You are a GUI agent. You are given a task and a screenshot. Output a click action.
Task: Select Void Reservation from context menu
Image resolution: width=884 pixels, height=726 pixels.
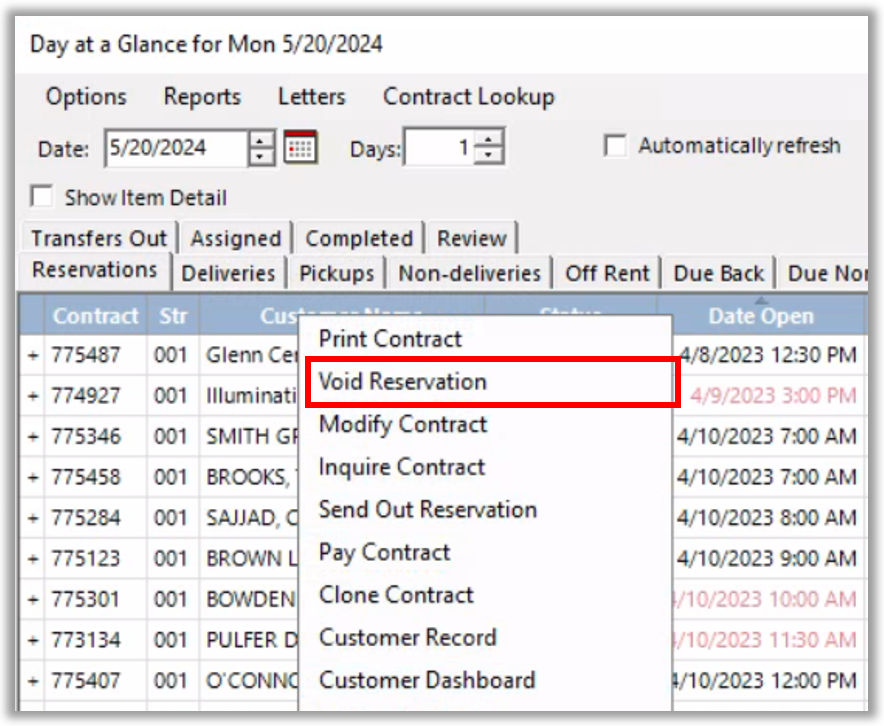pyautogui.click(x=403, y=382)
